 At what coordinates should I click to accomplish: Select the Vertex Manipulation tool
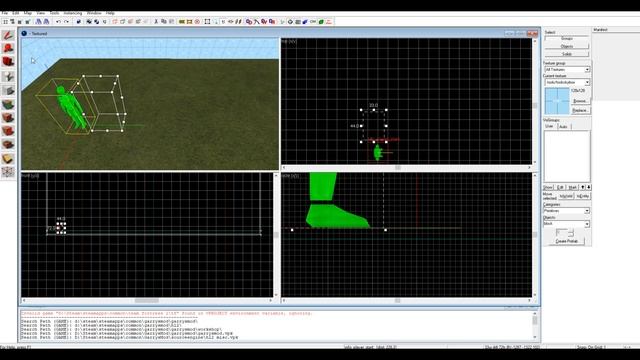[x=8, y=172]
